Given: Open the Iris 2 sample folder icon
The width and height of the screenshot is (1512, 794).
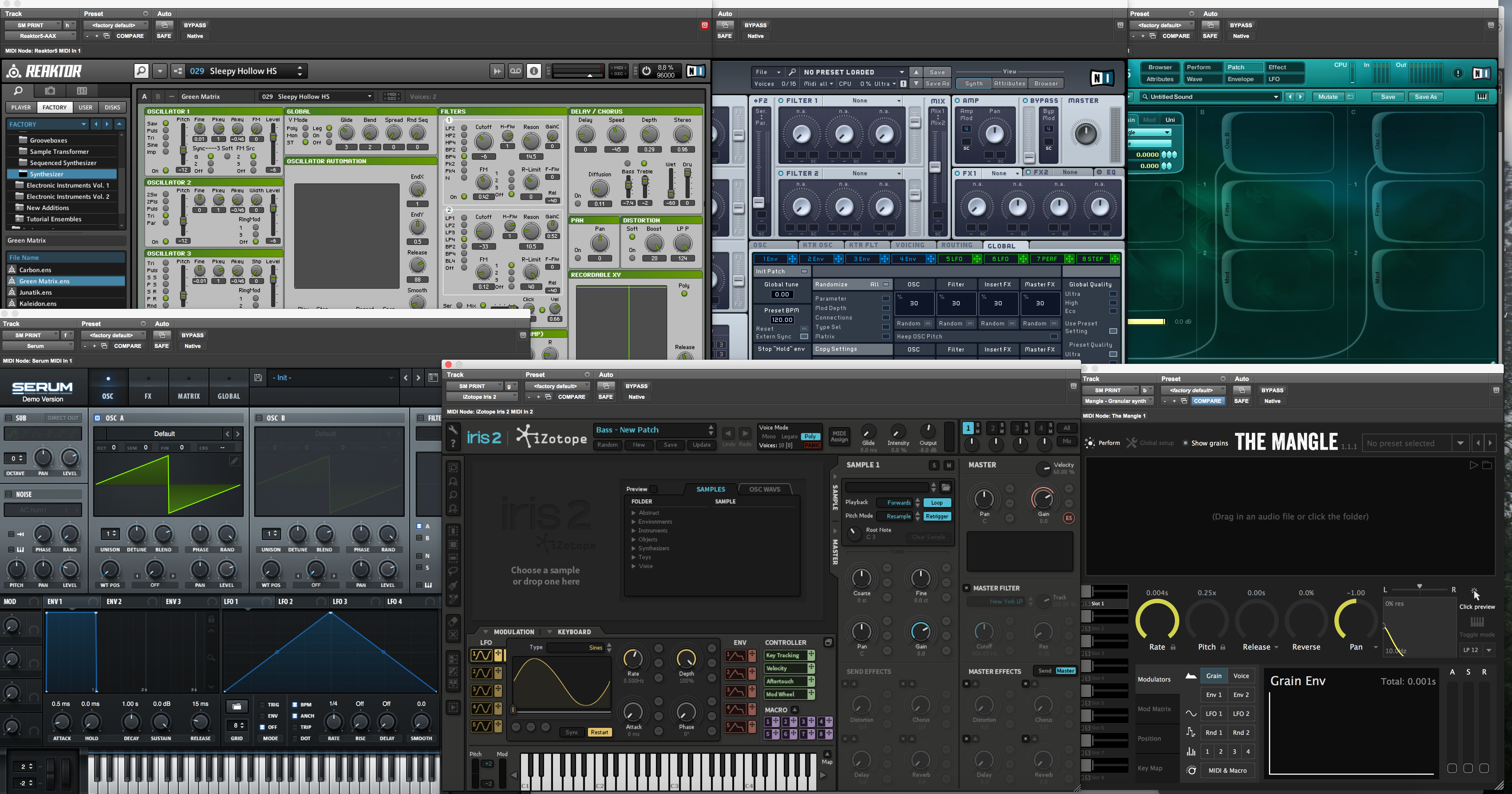Looking at the screenshot, I should coord(945,487).
